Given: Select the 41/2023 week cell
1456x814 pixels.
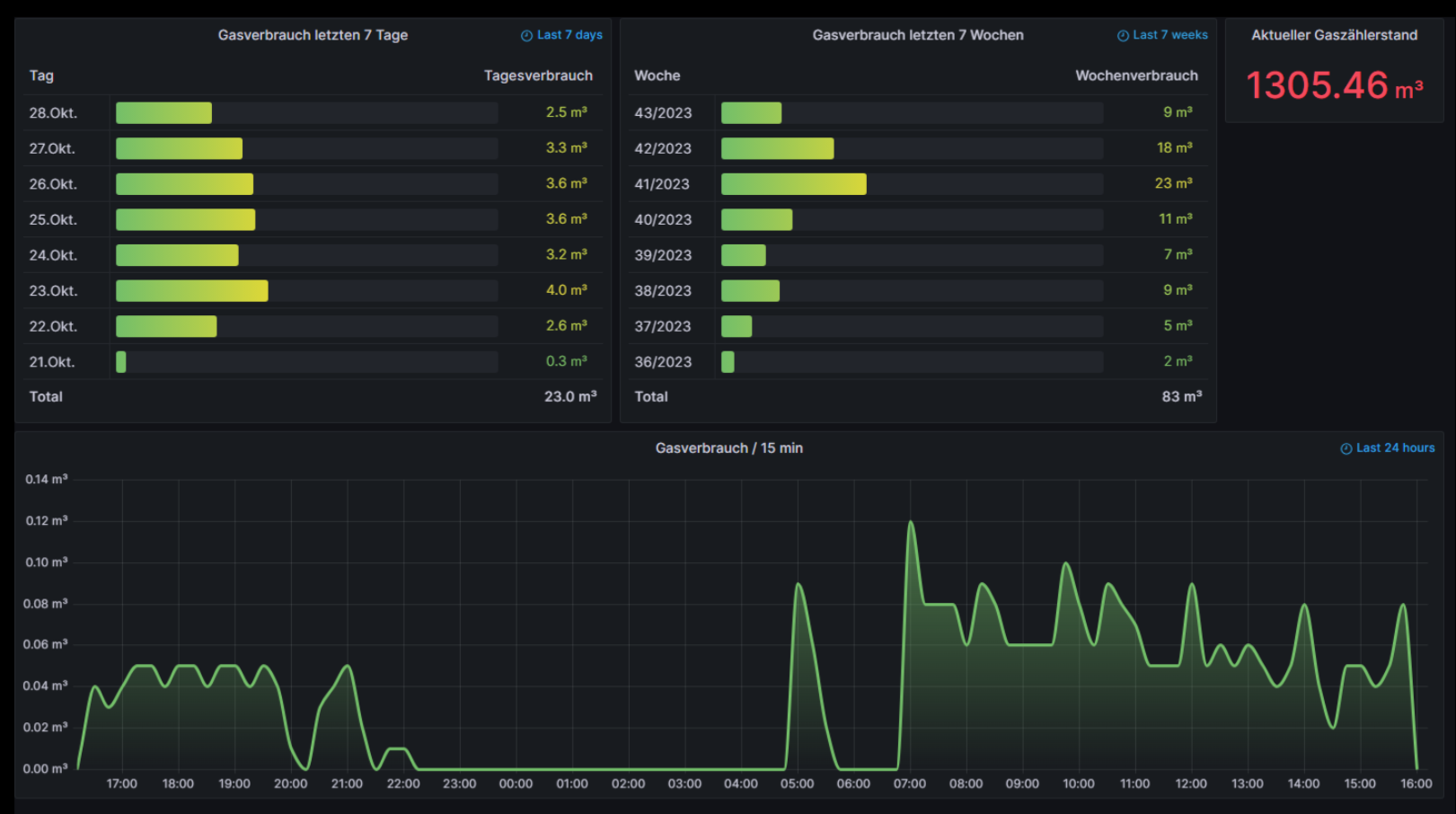Looking at the screenshot, I should click(662, 184).
